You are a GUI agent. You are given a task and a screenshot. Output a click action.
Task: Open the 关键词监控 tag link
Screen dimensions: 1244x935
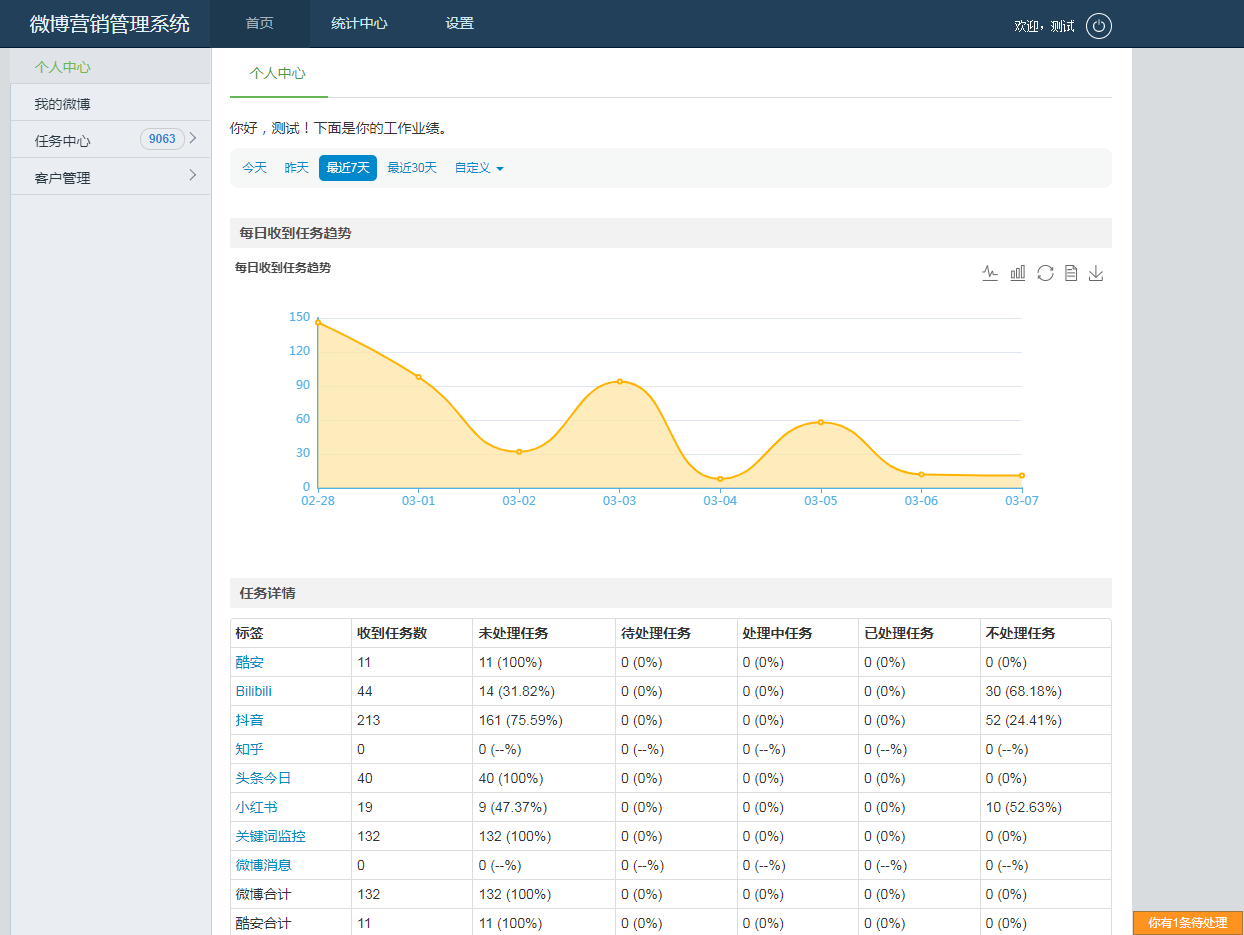tap(271, 836)
